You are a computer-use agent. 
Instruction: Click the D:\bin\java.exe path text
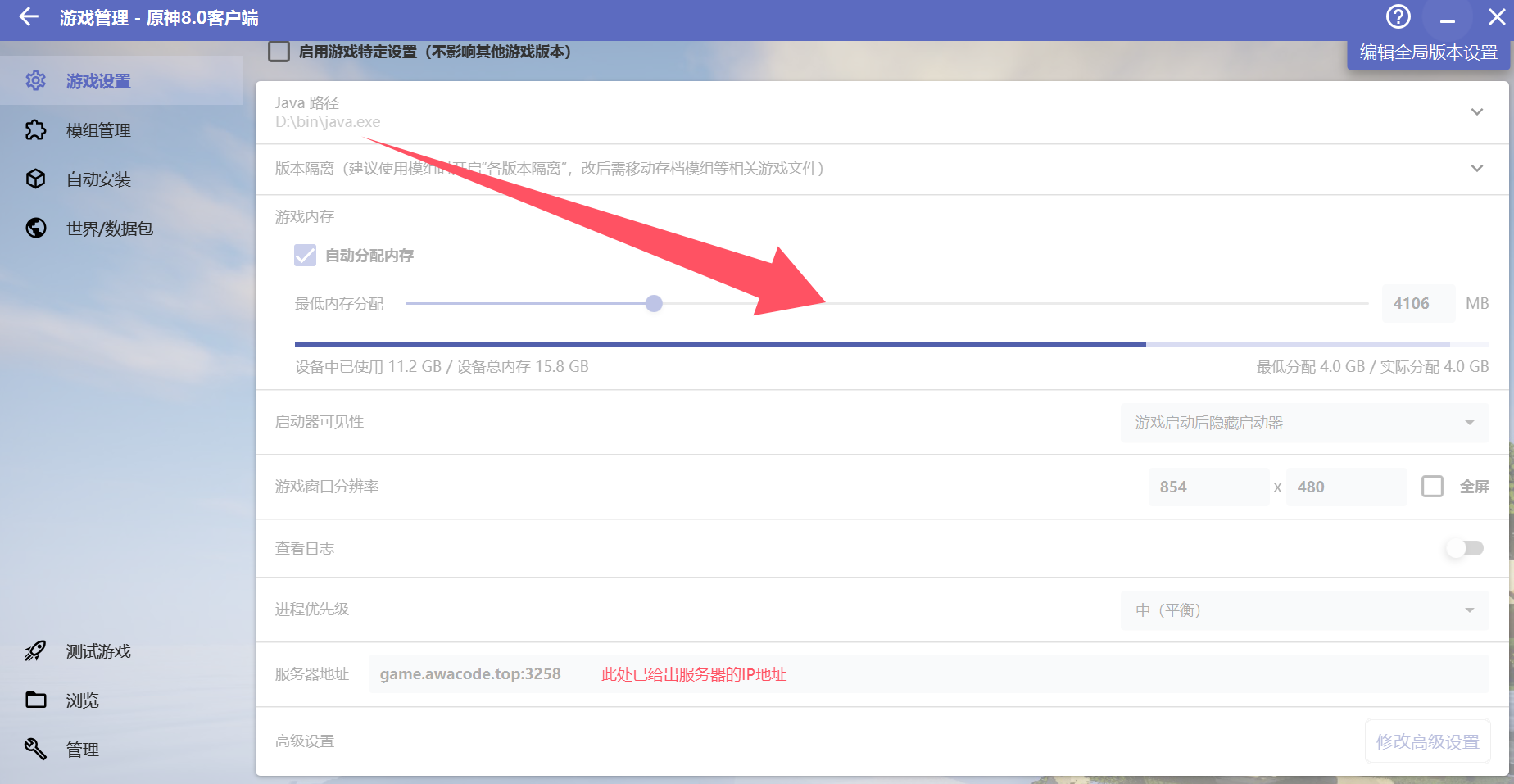[328, 122]
